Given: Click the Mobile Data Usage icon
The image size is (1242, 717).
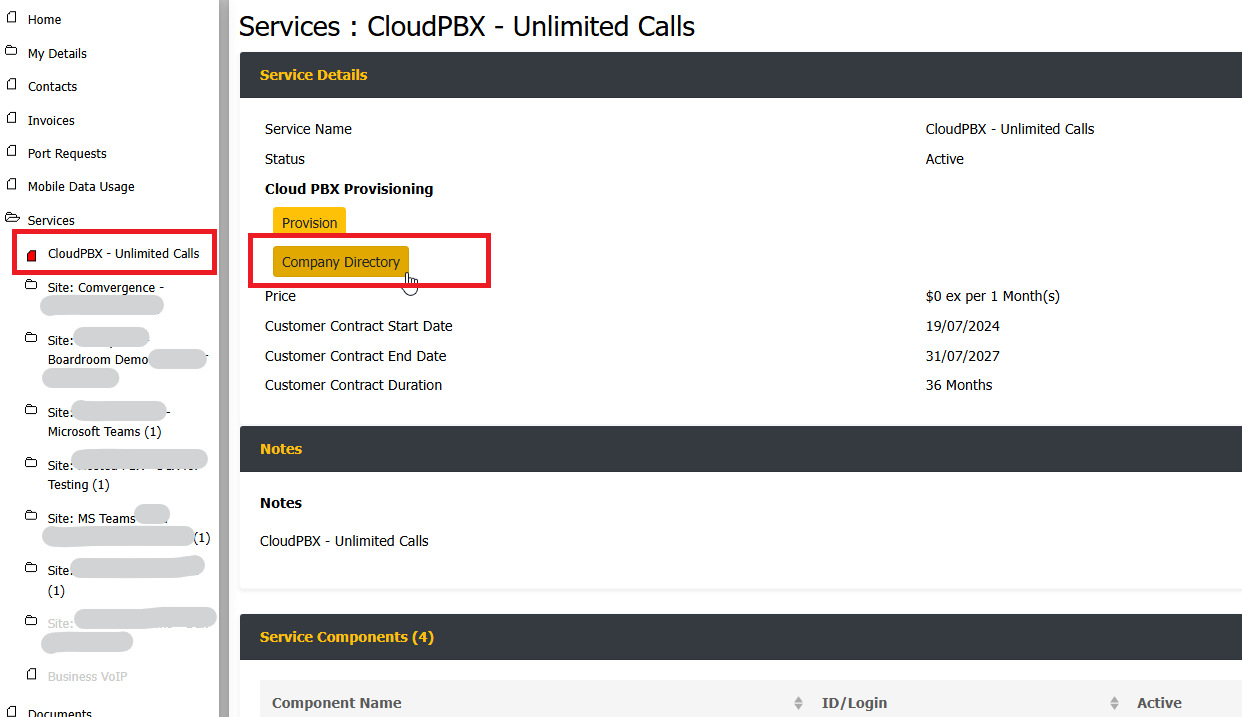Looking at the screenshot, I should (12, 185).
